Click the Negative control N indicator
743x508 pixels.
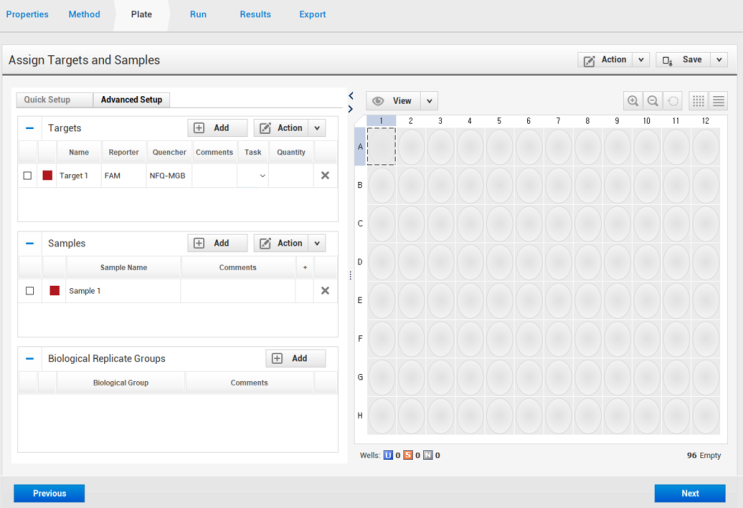click(428, 455)
